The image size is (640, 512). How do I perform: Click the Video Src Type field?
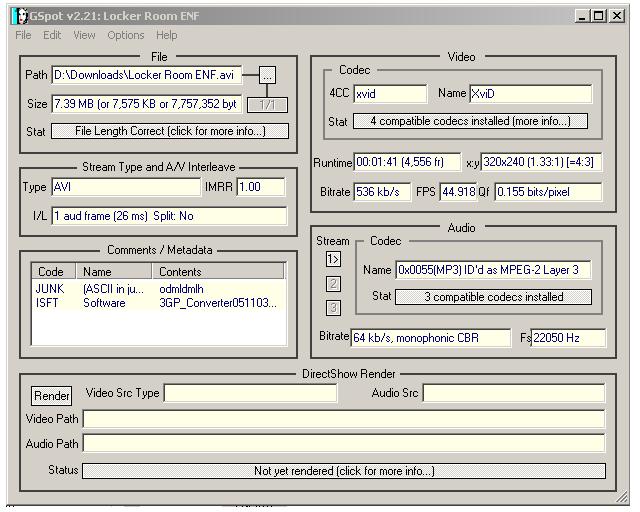[250, 393]
